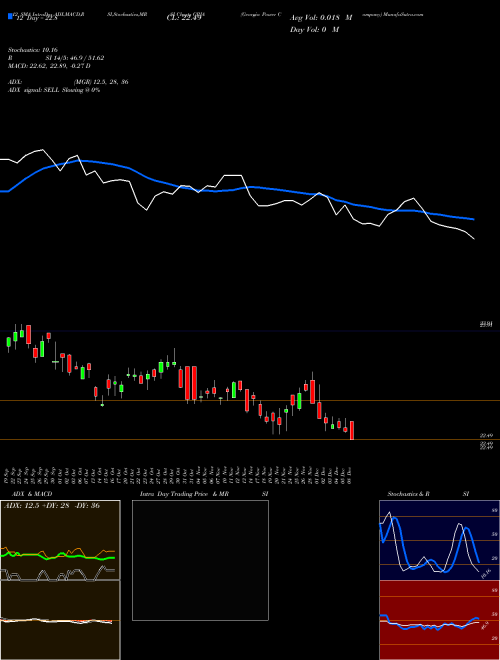Image resolution: width=500 pixels, height=660 pixels.
Task: Click the 'MACD: 22.62, 22.89, -0.27 D' line
Action: (49, 66)
